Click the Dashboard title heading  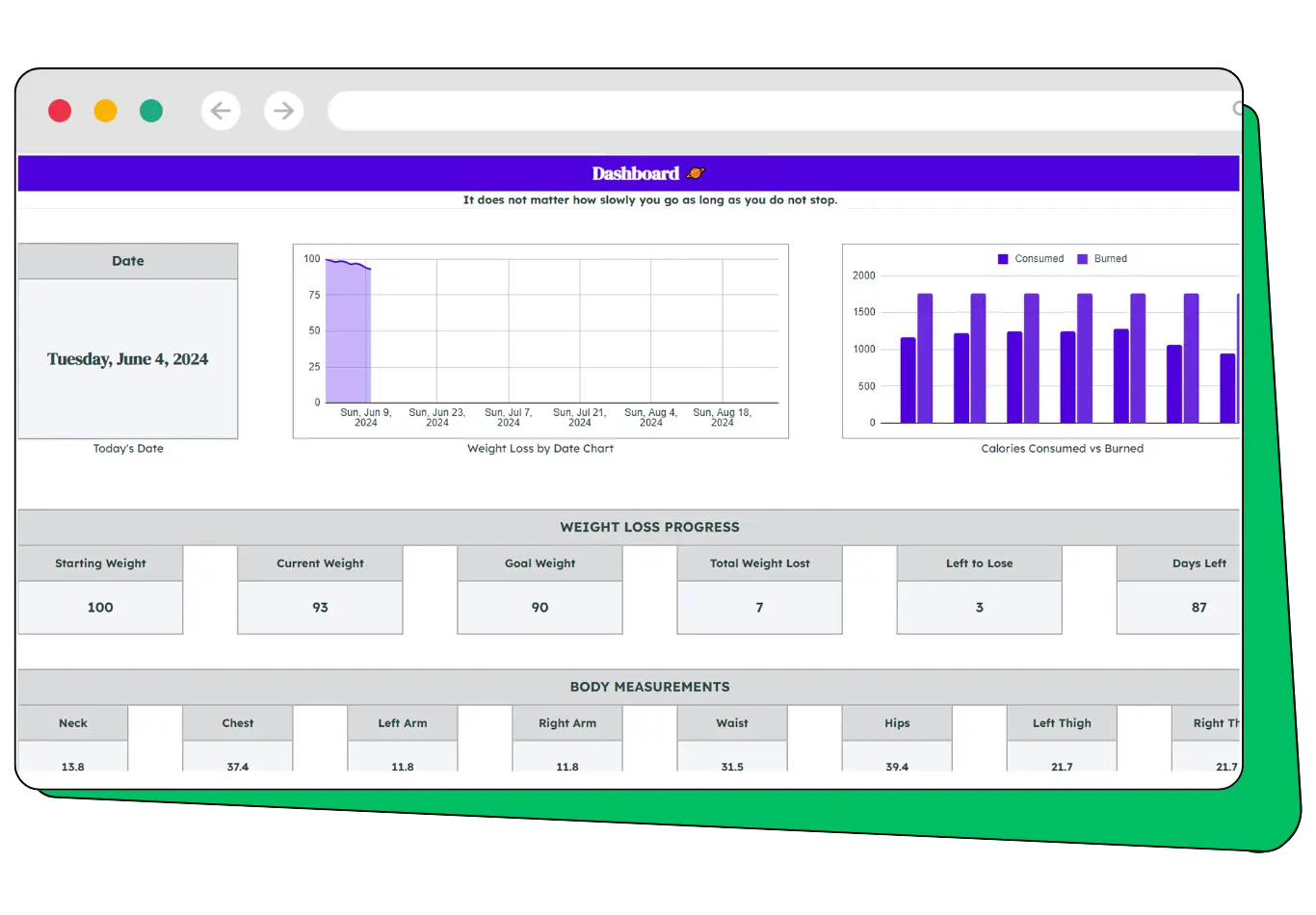click(x=635, y=173)
